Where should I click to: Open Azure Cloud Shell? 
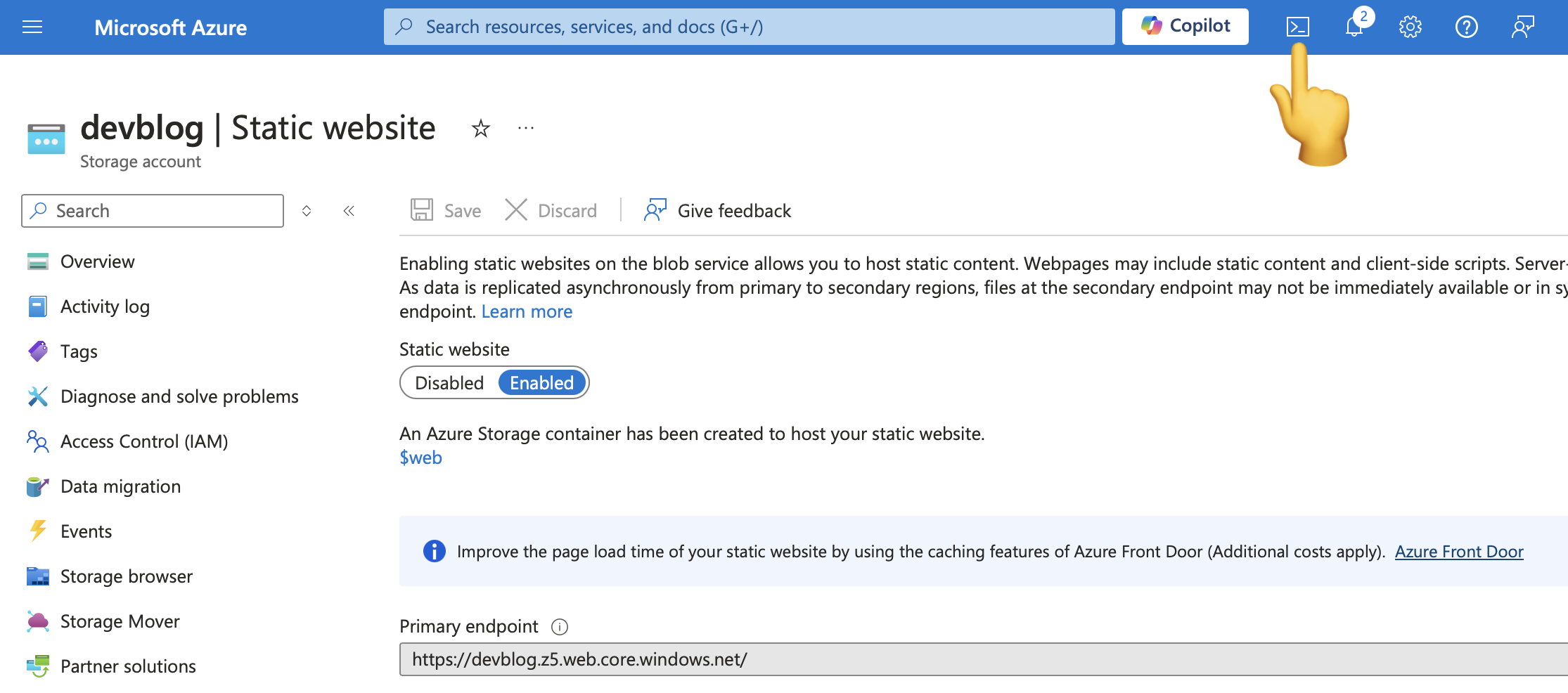pos(1297,27)
